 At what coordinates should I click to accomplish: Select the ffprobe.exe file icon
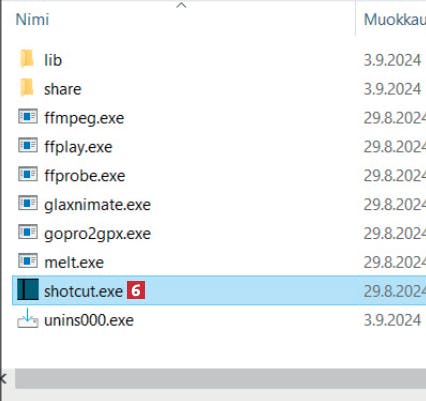(28, 175)
